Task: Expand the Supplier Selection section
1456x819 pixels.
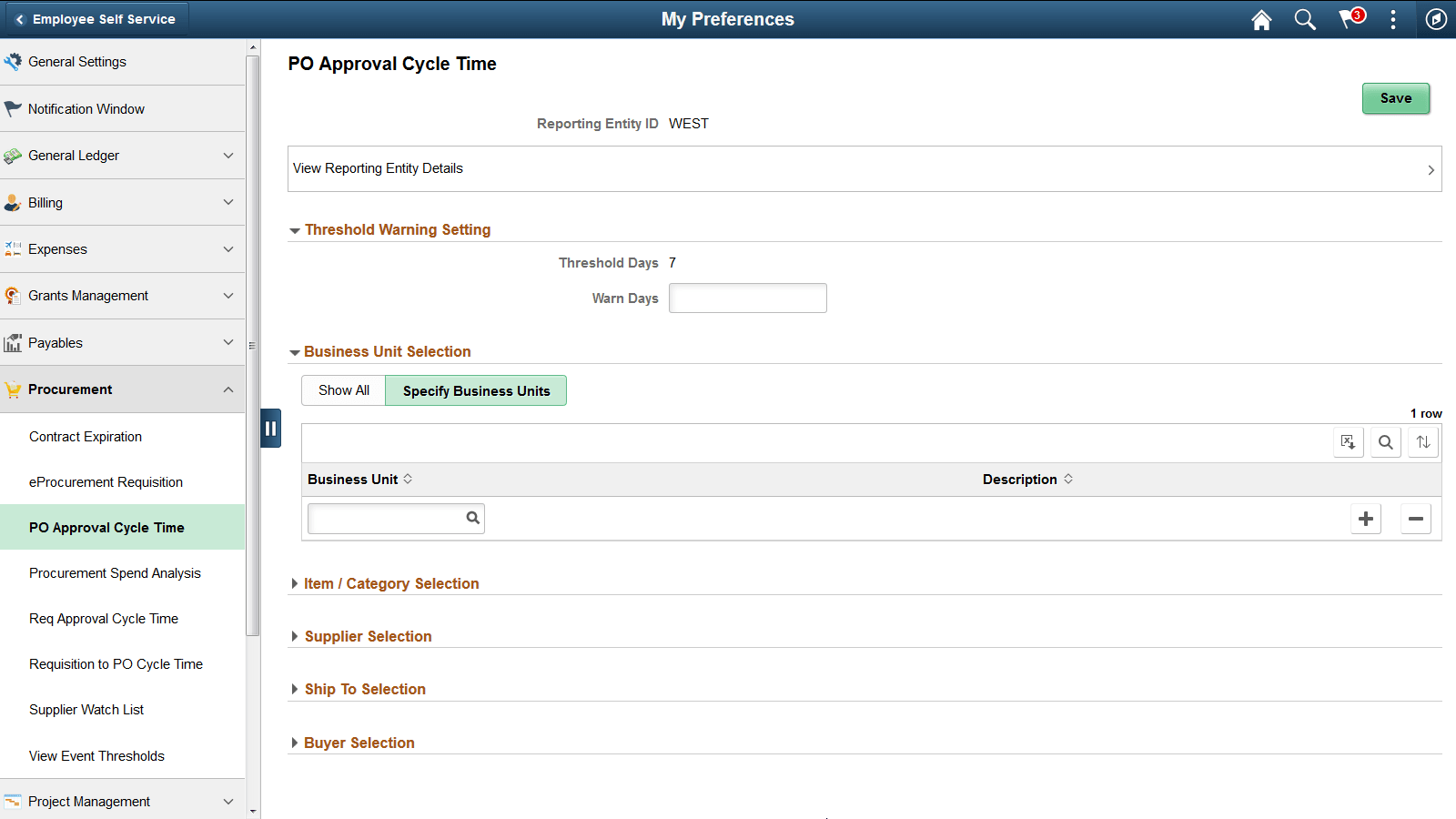Action: (x=368, y=636)
